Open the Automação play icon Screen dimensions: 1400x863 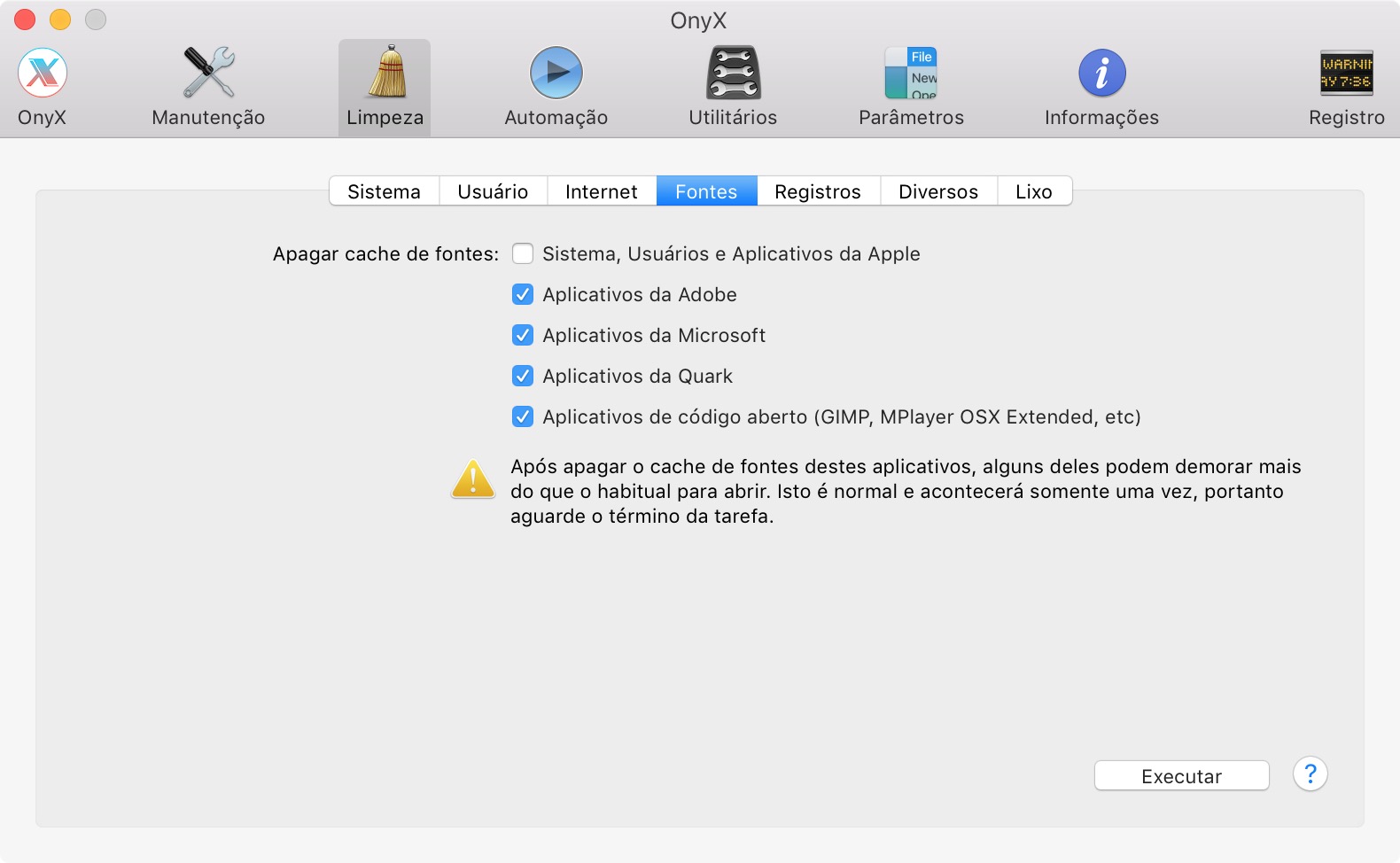click(556, 88)
